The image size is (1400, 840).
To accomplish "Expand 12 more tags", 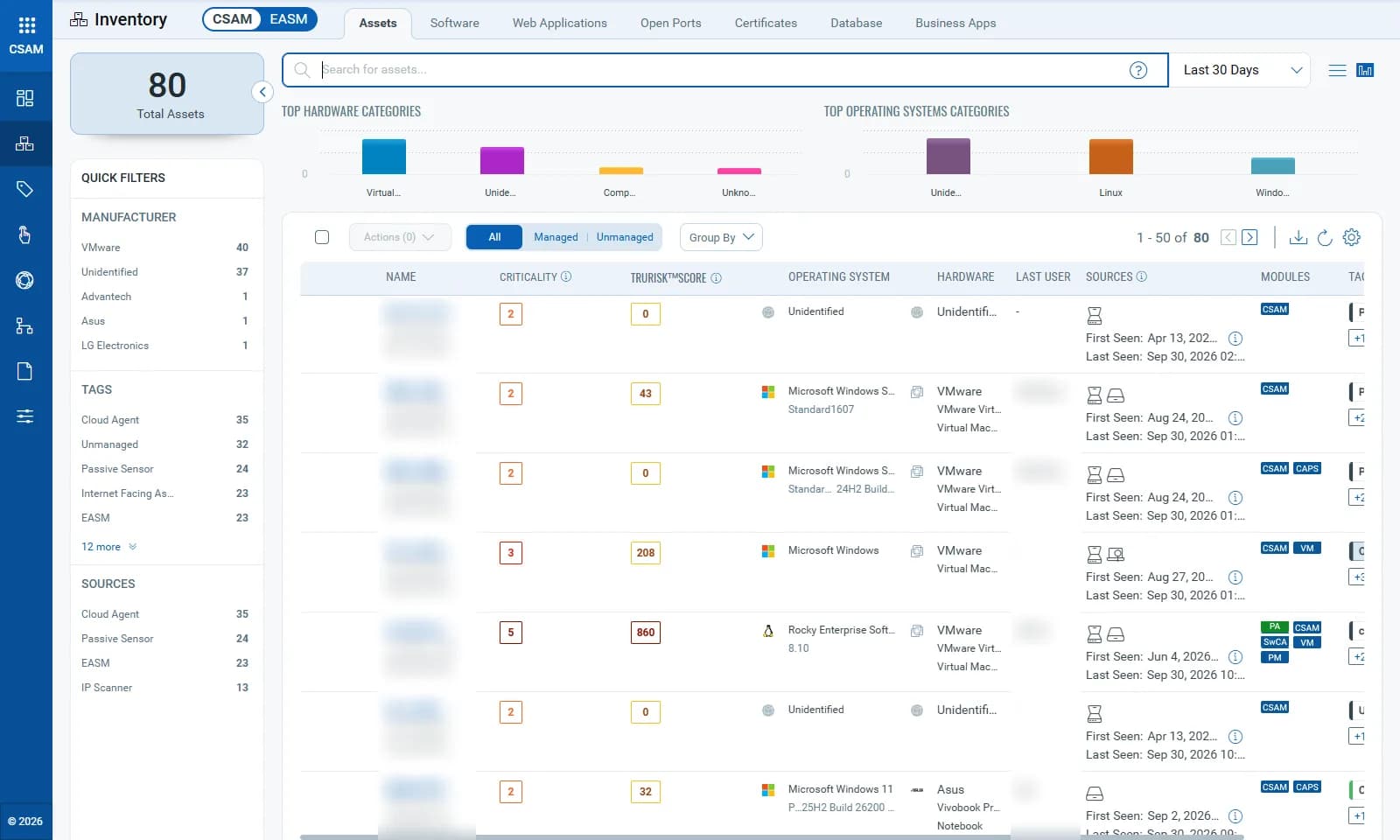I will (x=109, y=547).
